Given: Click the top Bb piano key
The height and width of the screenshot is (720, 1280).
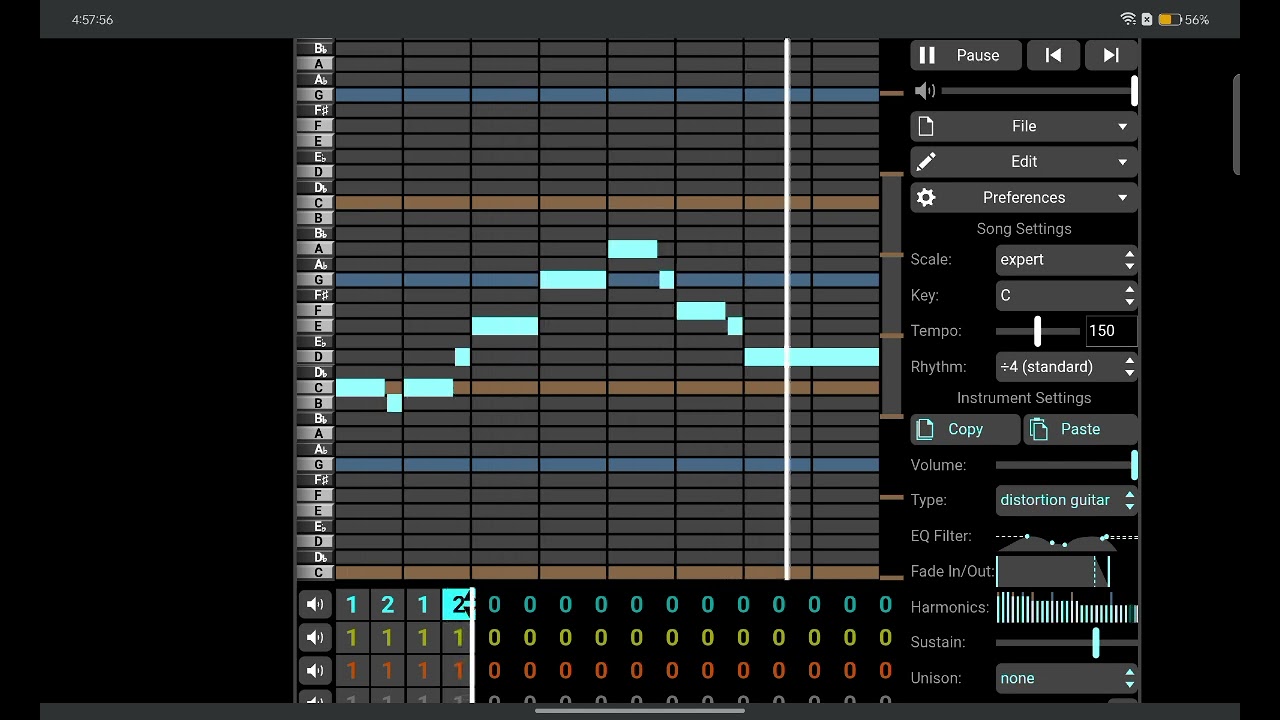Looking at the screenshot, I should (x=315, y=48).
